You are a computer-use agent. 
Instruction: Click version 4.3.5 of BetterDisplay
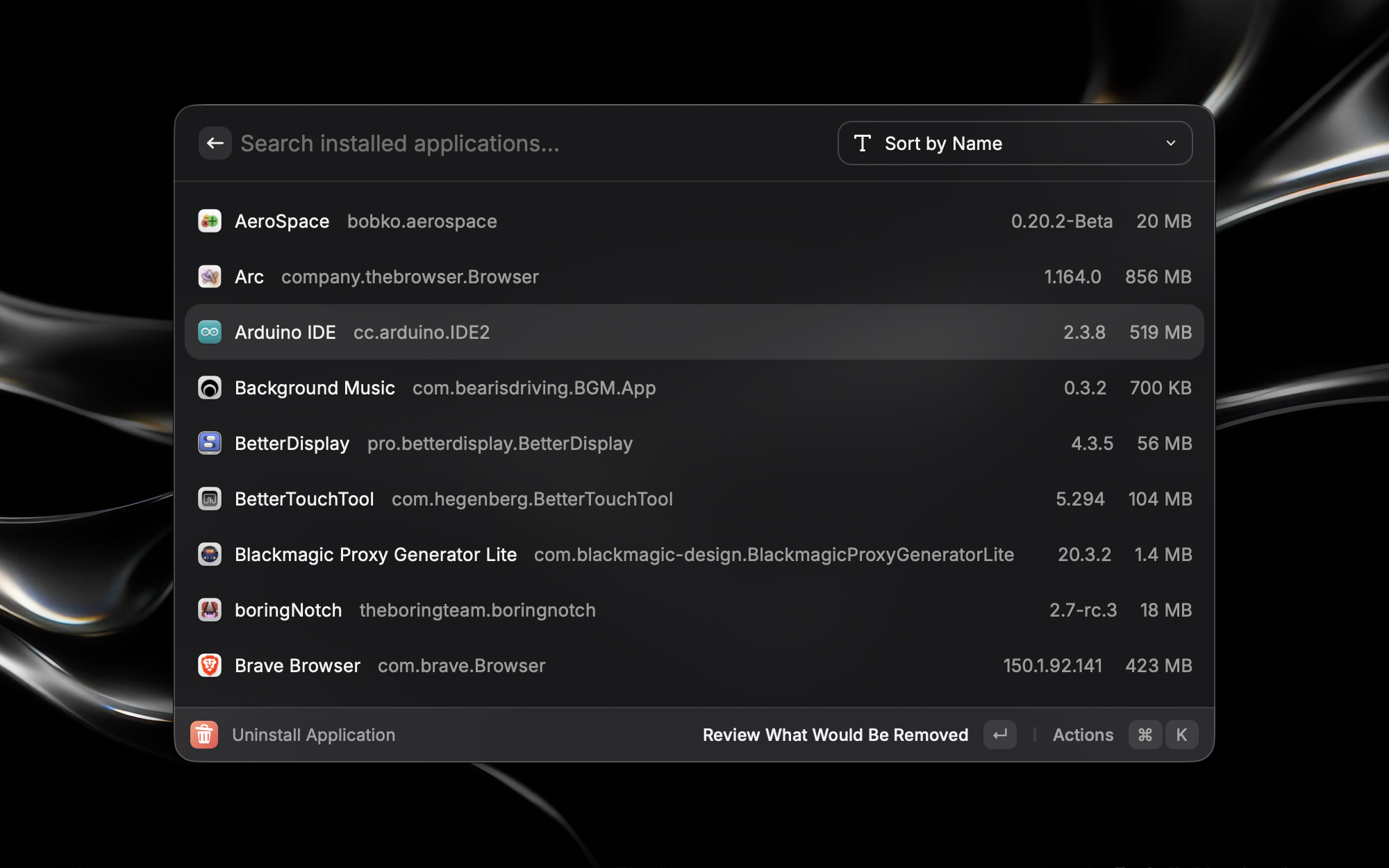(1092, 443)
